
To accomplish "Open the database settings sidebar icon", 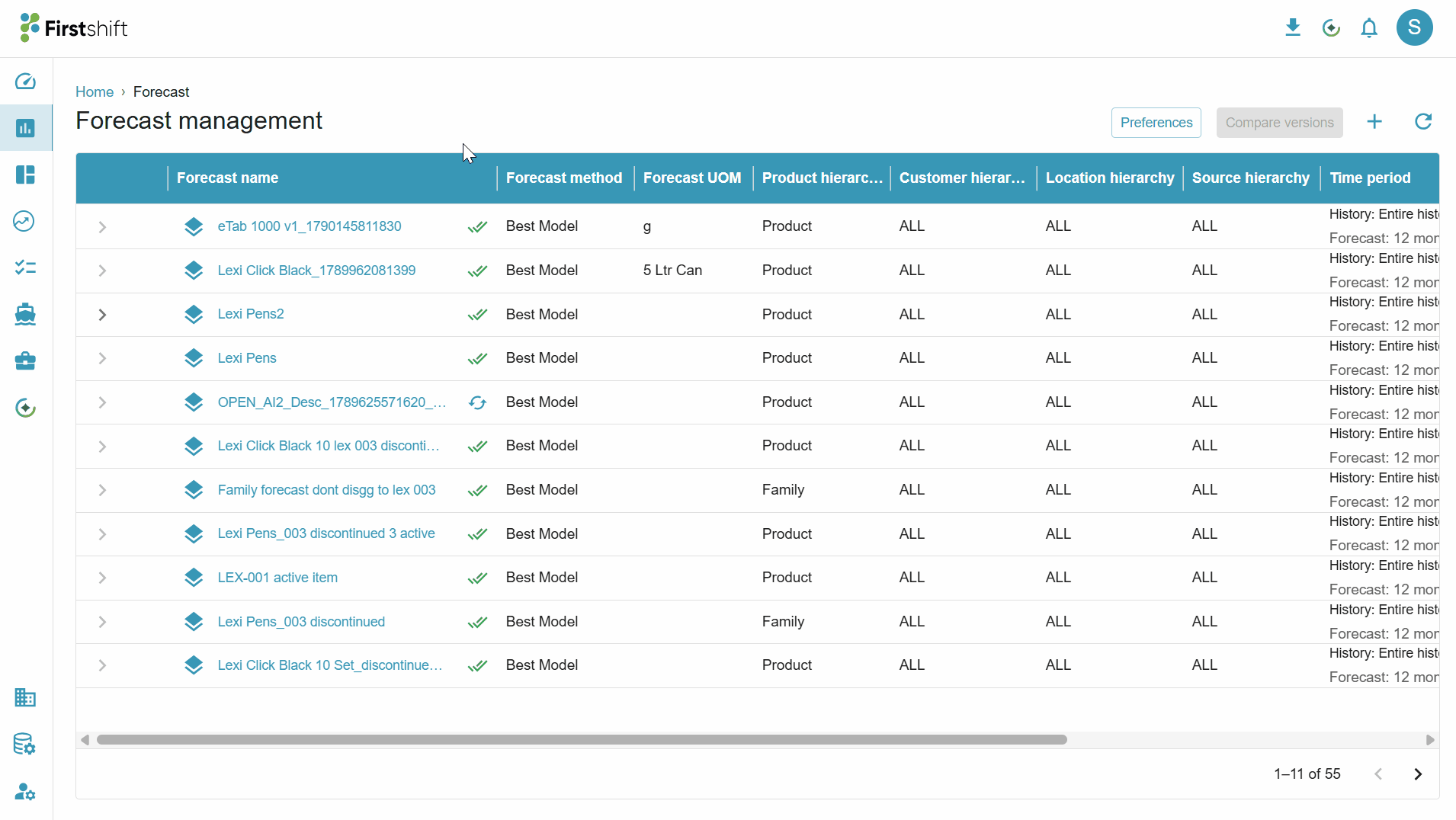I will click(25, 744).
